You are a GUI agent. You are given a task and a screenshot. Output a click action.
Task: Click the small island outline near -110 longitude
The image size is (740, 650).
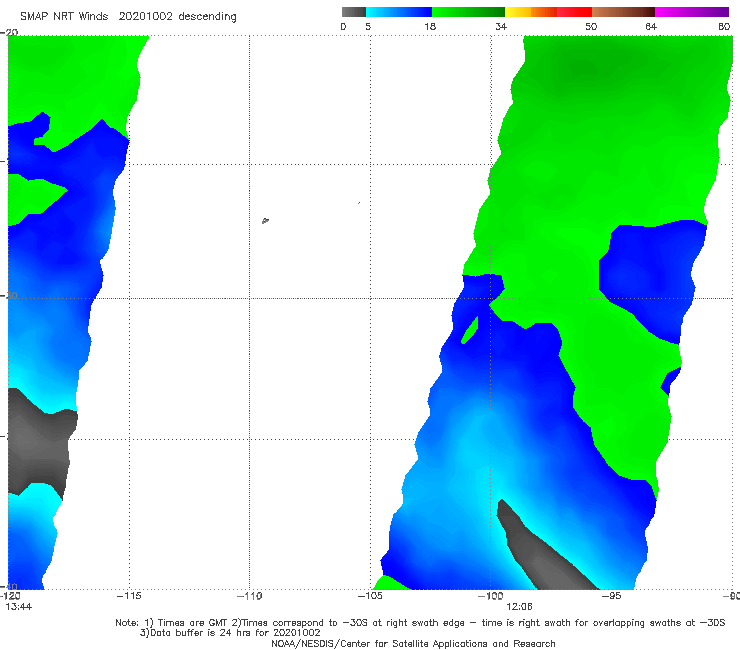click(265, 220)
